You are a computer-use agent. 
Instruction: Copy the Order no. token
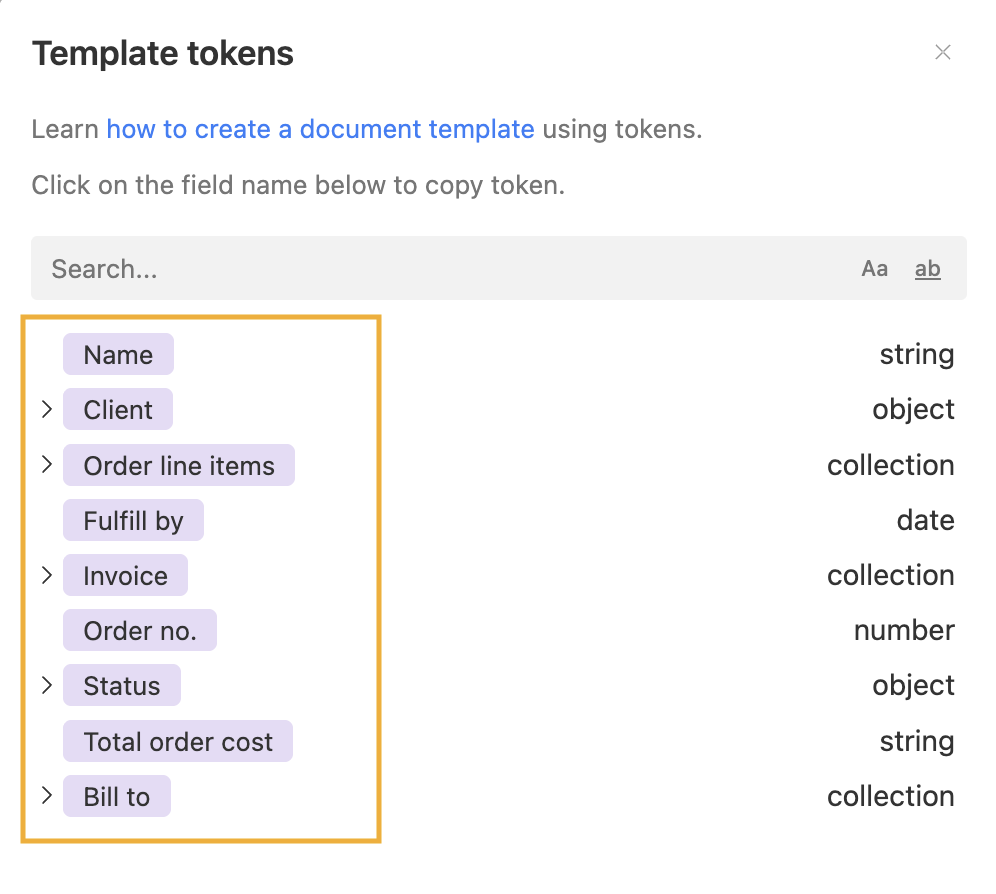(139, 630)
